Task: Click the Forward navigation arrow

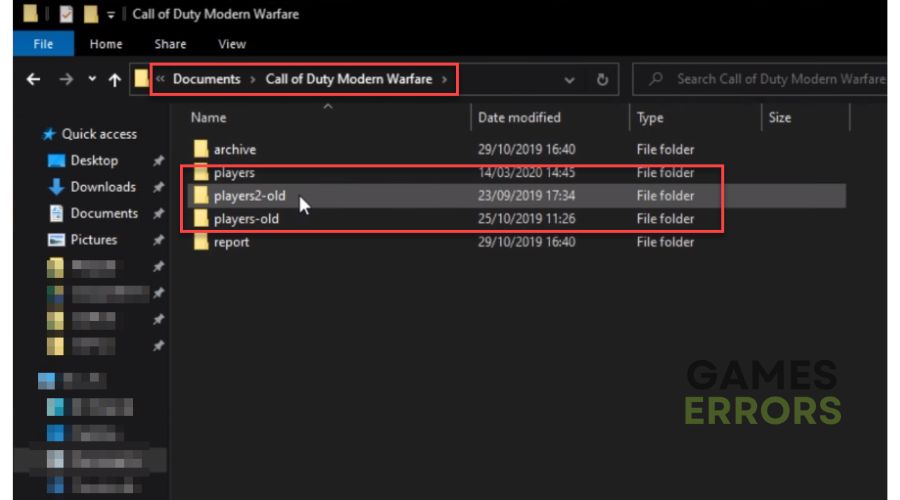Action: point(66,79)
